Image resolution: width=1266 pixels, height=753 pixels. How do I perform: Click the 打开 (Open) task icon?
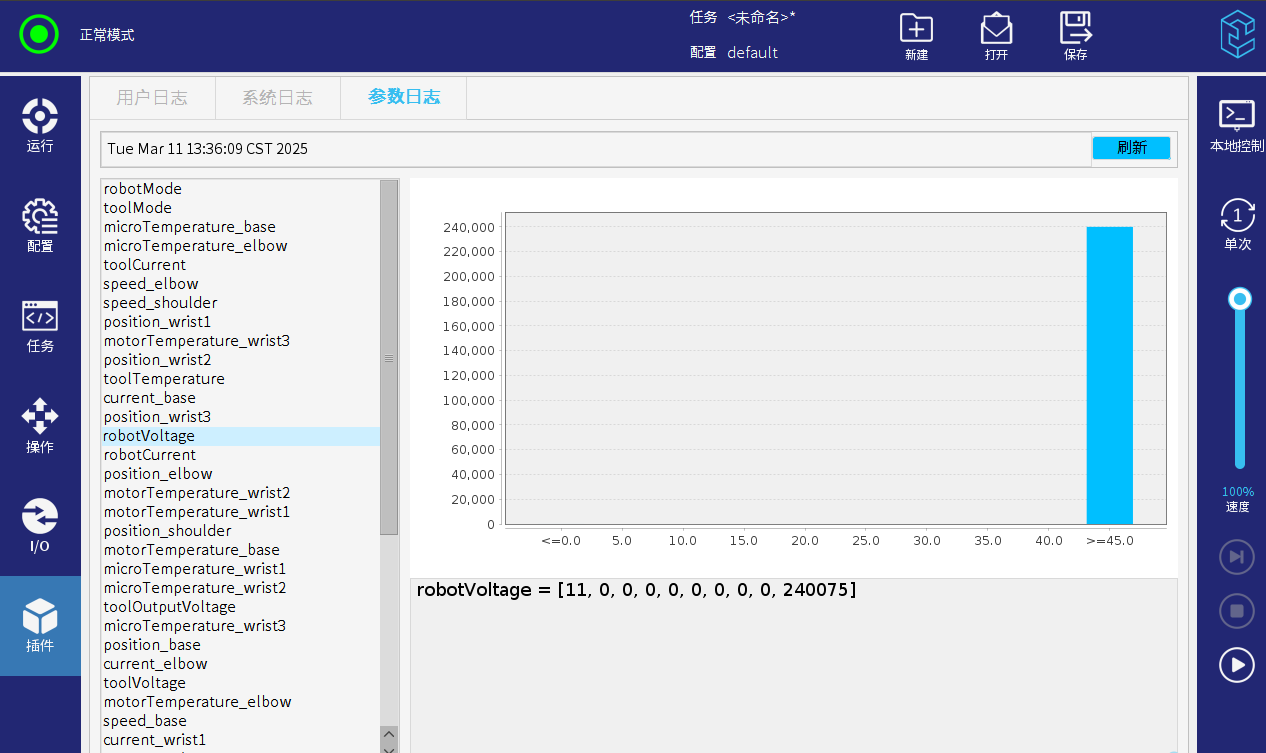point(996,37)
